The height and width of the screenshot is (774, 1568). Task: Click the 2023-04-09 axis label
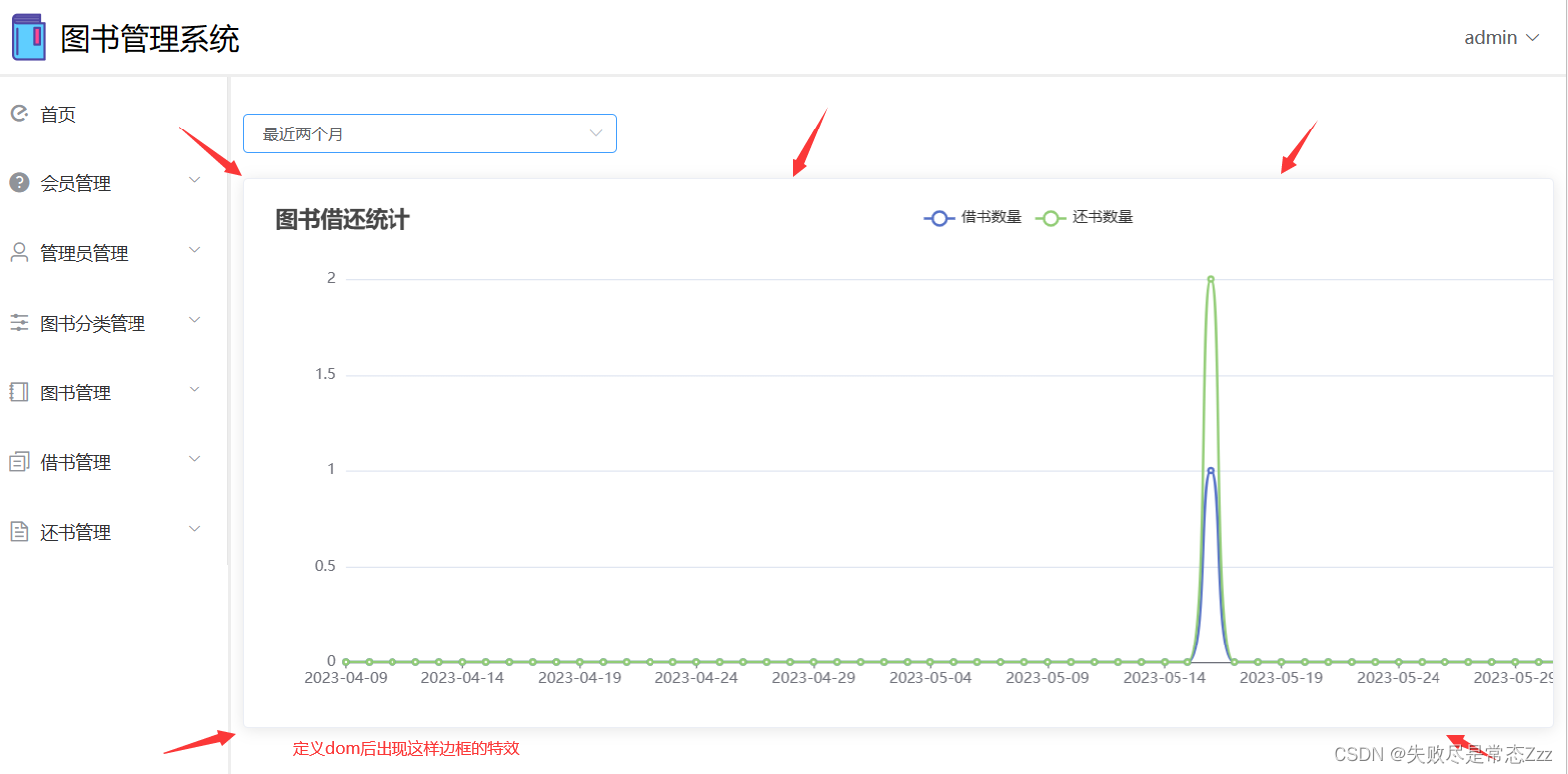(x=346, y=678)
